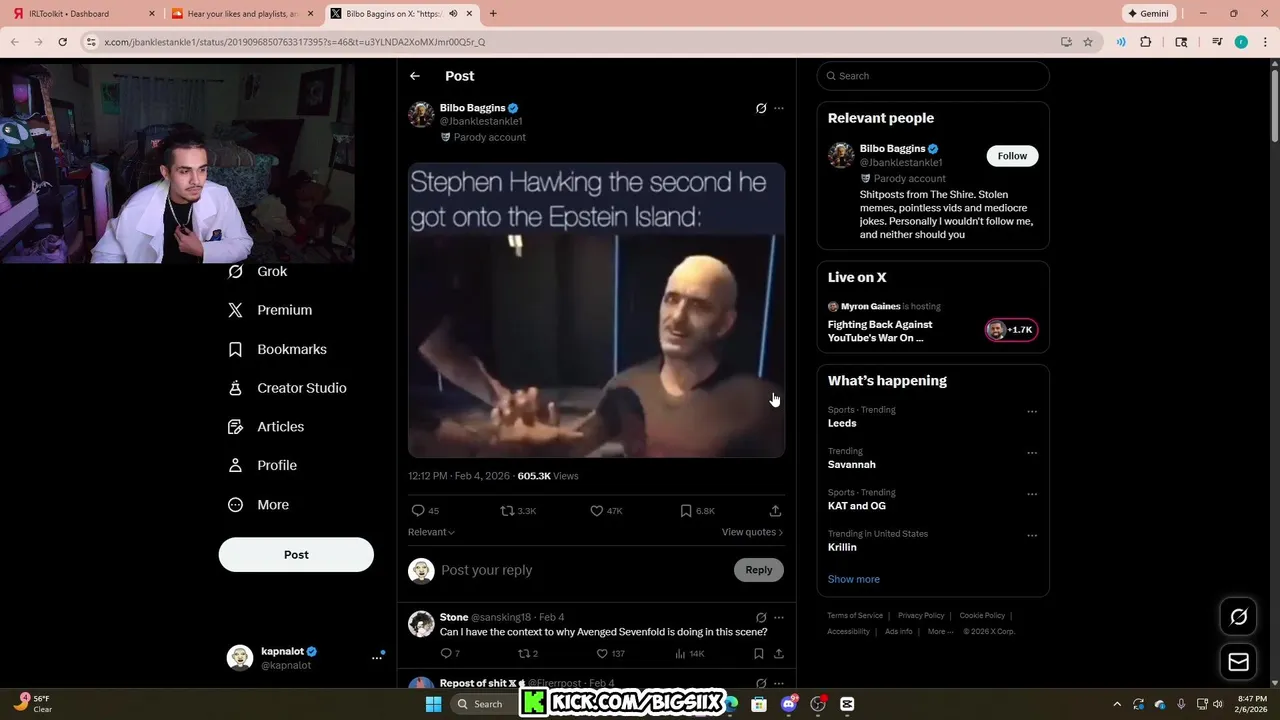The image size is (1280, 720).
Task: Open Bookmarks in the sidebar
Action: (x=277, y=349)
